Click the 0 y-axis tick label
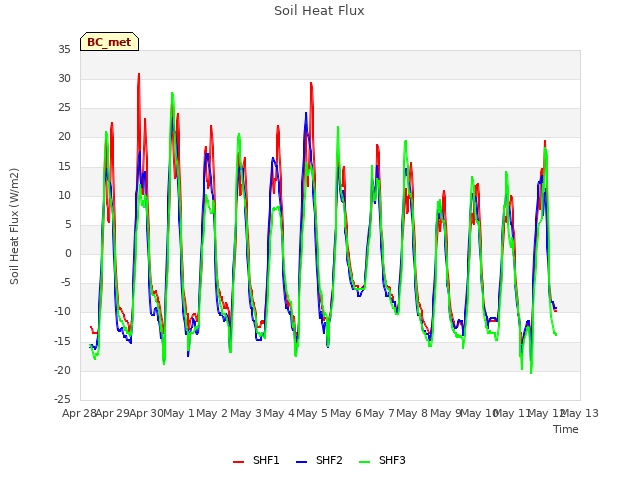Screen dimensions: 640x480 coord(68,253)
